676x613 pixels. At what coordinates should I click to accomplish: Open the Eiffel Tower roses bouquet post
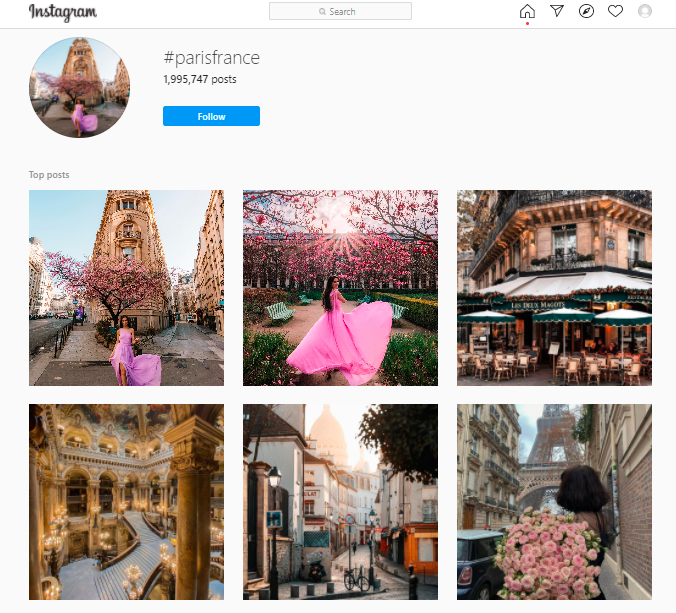coord(554,502)
